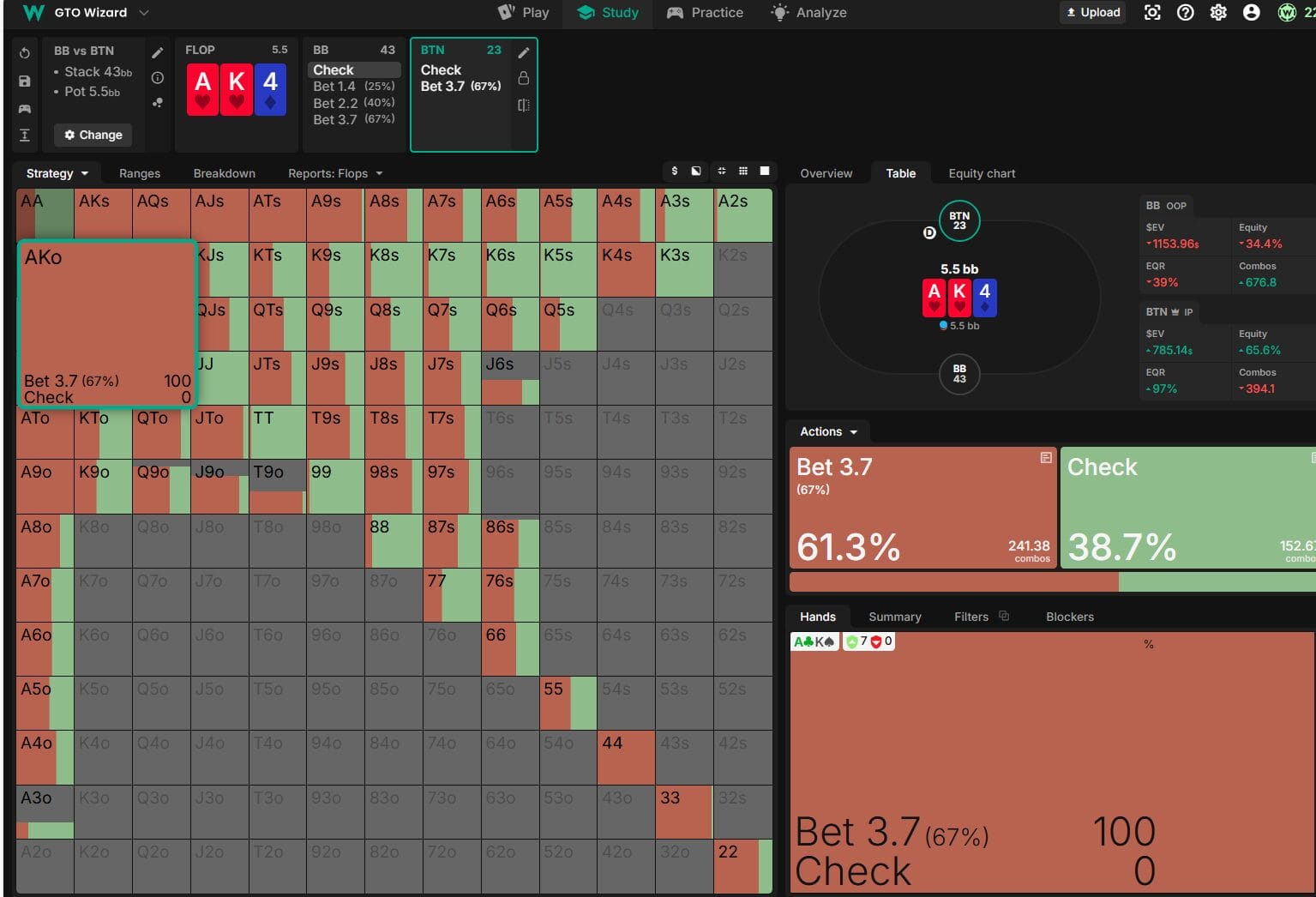Enable the grid view toggle above the hand matrix
Image resolution: width=1316 pixels, height=897 pixels.
coord(744,171)
